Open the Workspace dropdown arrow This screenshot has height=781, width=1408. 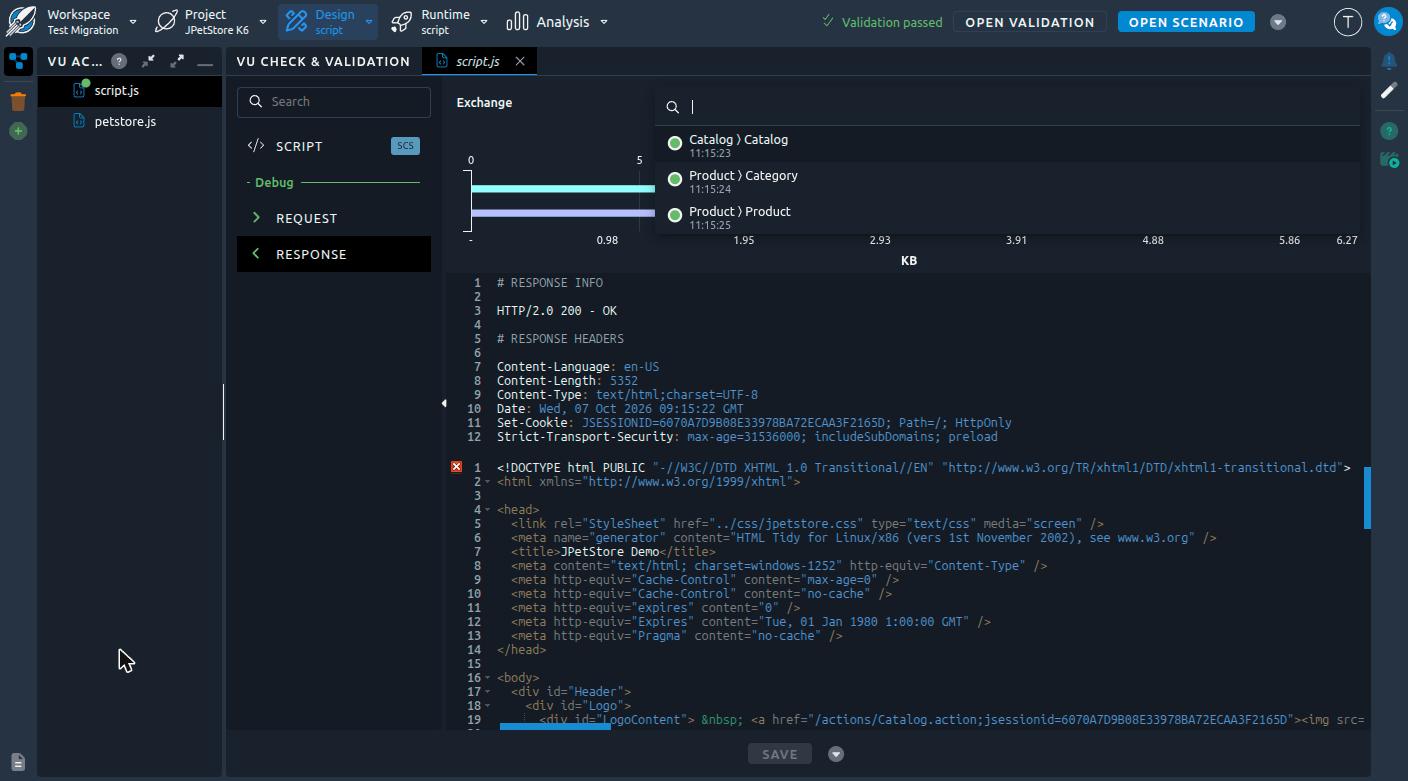click(x=133, y=22)
